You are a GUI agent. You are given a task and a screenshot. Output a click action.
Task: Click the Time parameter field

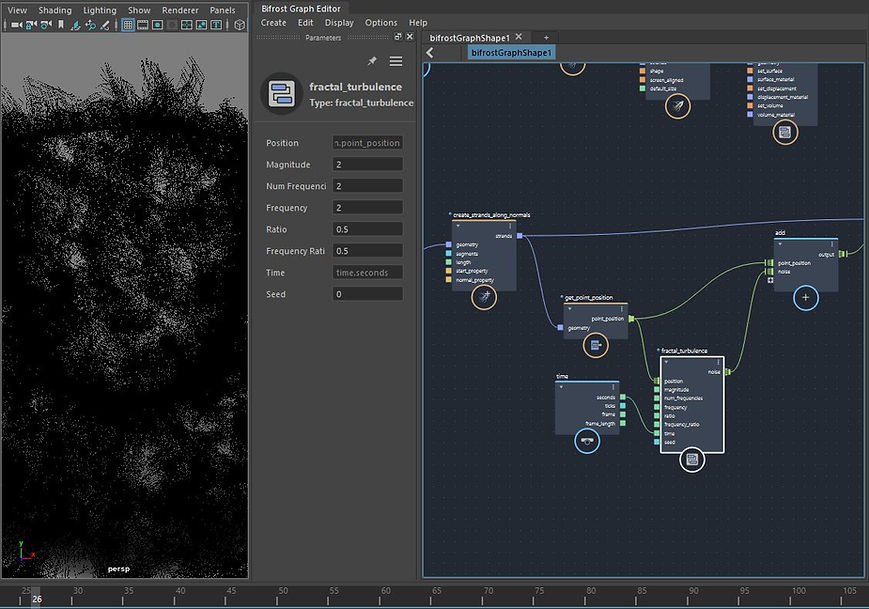(367, 273)
